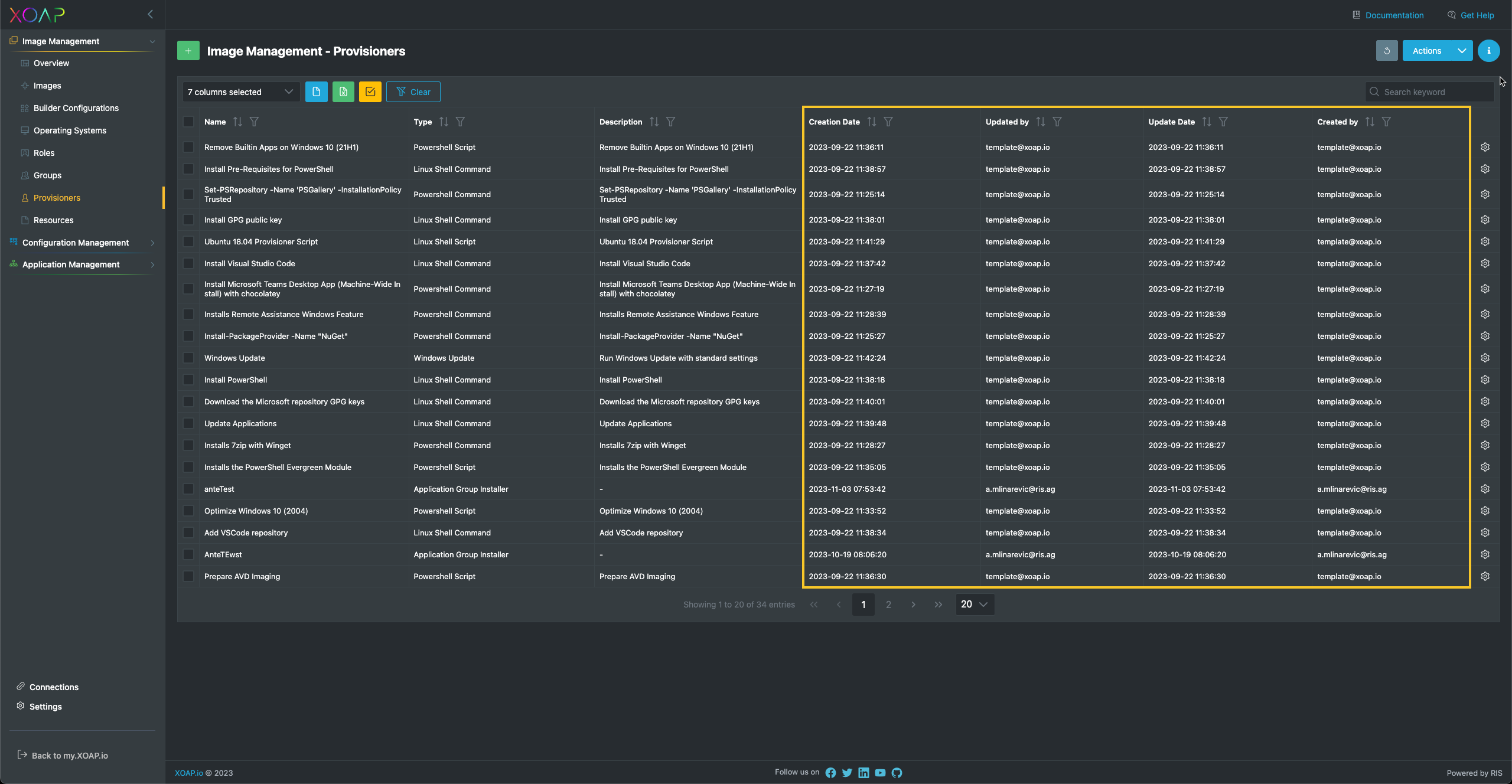The width and height of the screenshot is (1512, 784).
Task: Click the refresh icon beside Actions
Action: tap(1386, 51)
